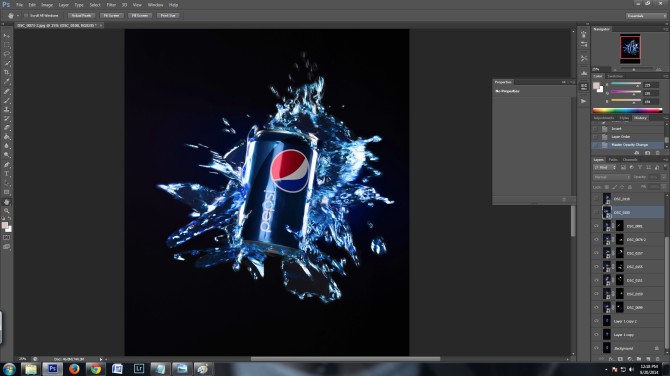Click the Actual Pixels button
The image size is (670, 376).
click(x=81, y=15)
